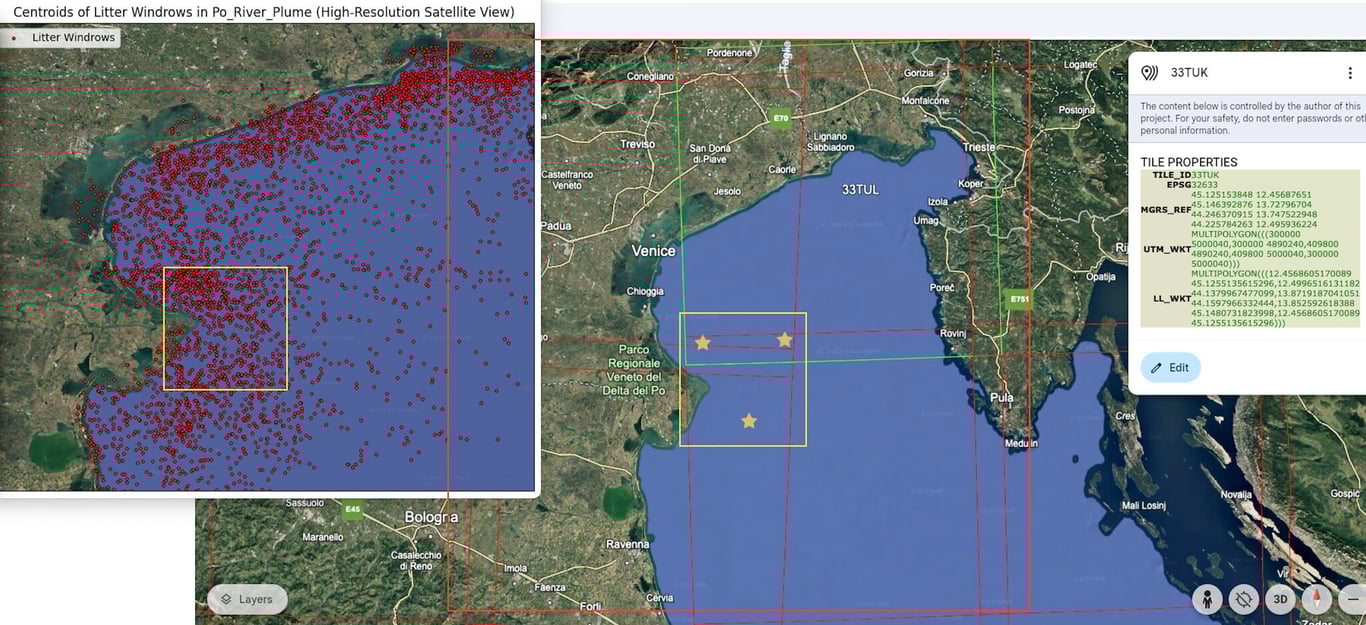Screen dimensions: 1366x625
Task: Click the UTM_WKT field label
Action: click(1167, 249)
